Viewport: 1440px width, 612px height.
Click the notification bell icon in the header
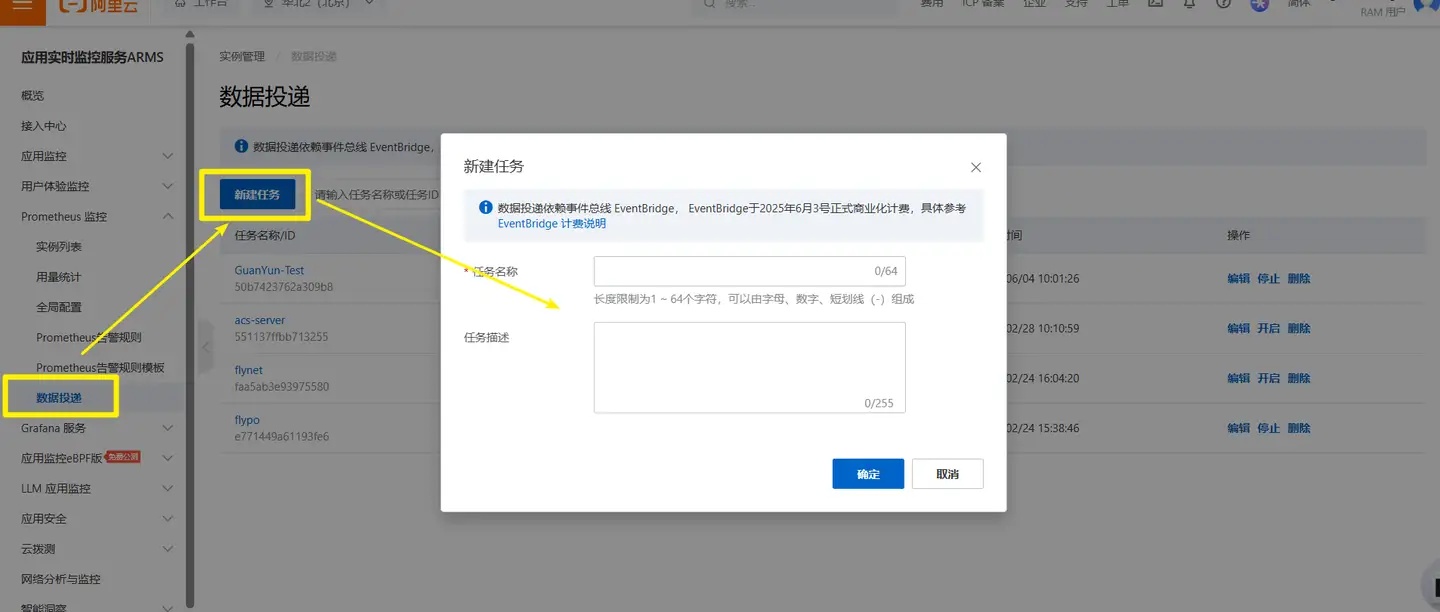(1189, 4)
